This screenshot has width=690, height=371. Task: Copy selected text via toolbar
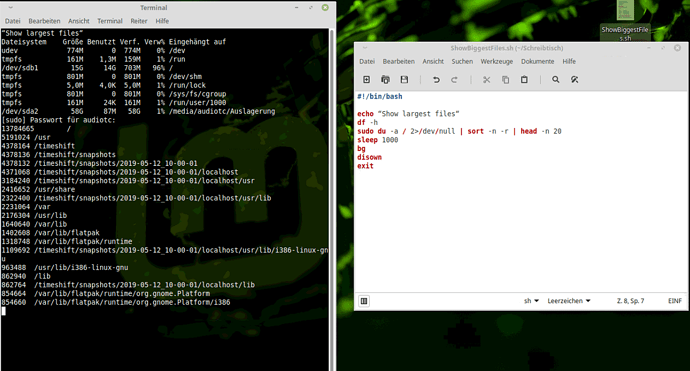(x=505, y=80)
